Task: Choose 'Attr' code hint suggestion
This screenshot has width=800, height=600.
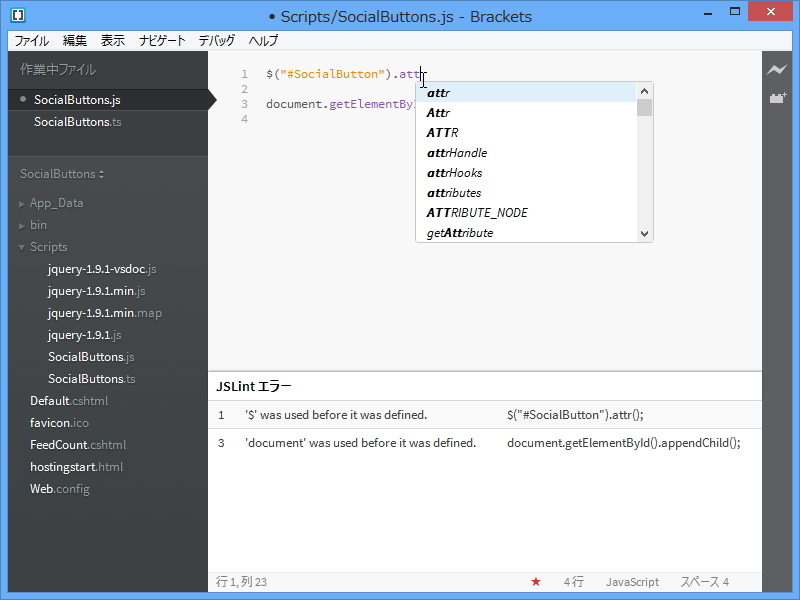Action: (527, 113)
